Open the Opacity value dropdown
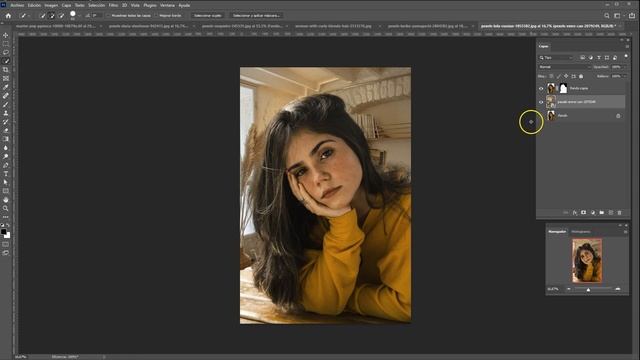Image resolution: width=640 pixels, height=360 pixels. [624, 67]
